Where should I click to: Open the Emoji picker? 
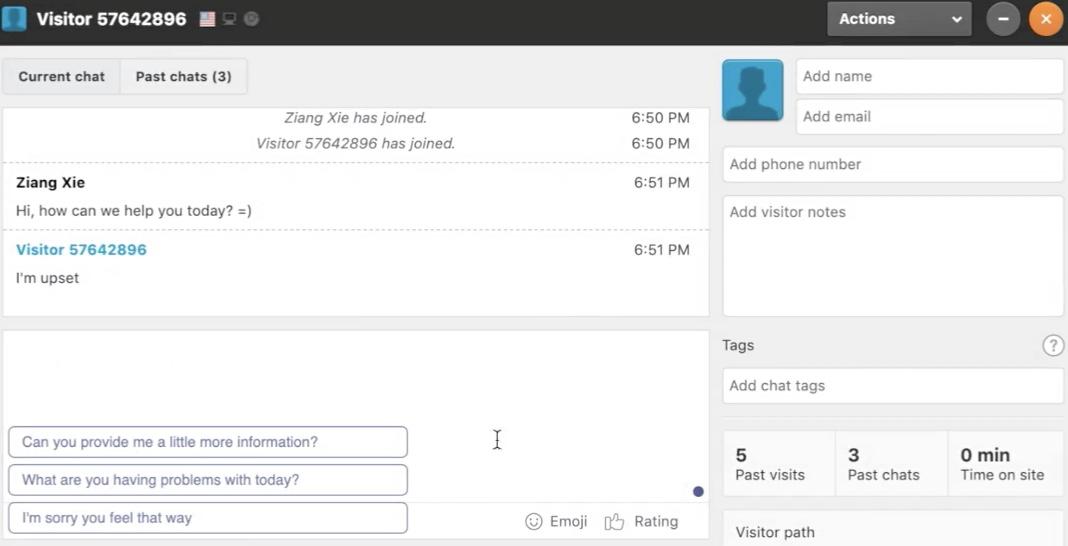pyautogui.click(x=556, y=521)
